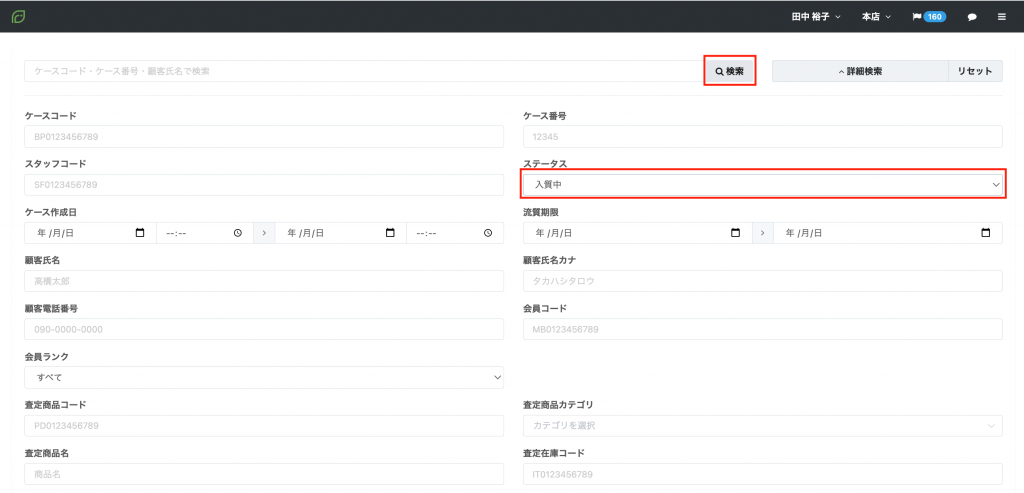Open the 会員ランク dropdown

[x=264, y=377]
